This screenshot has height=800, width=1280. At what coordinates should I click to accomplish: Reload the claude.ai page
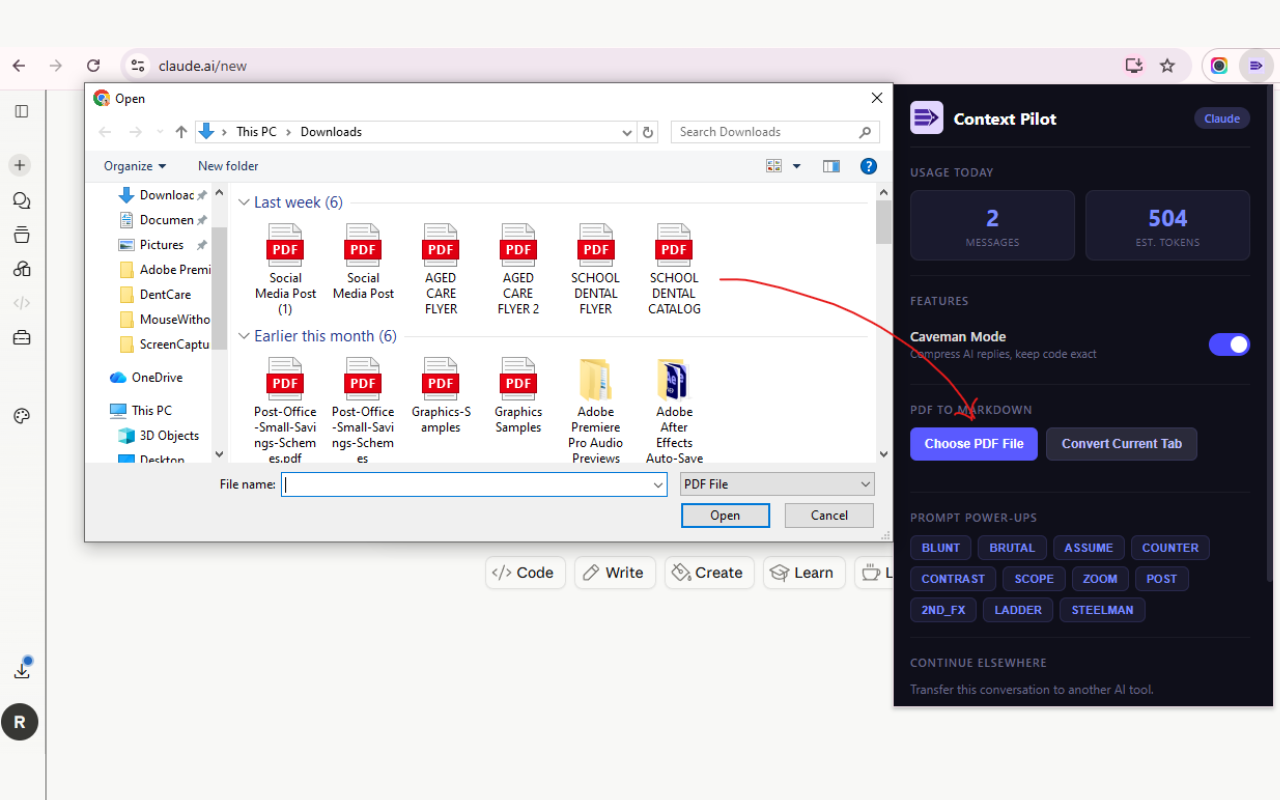coord(93,66)
